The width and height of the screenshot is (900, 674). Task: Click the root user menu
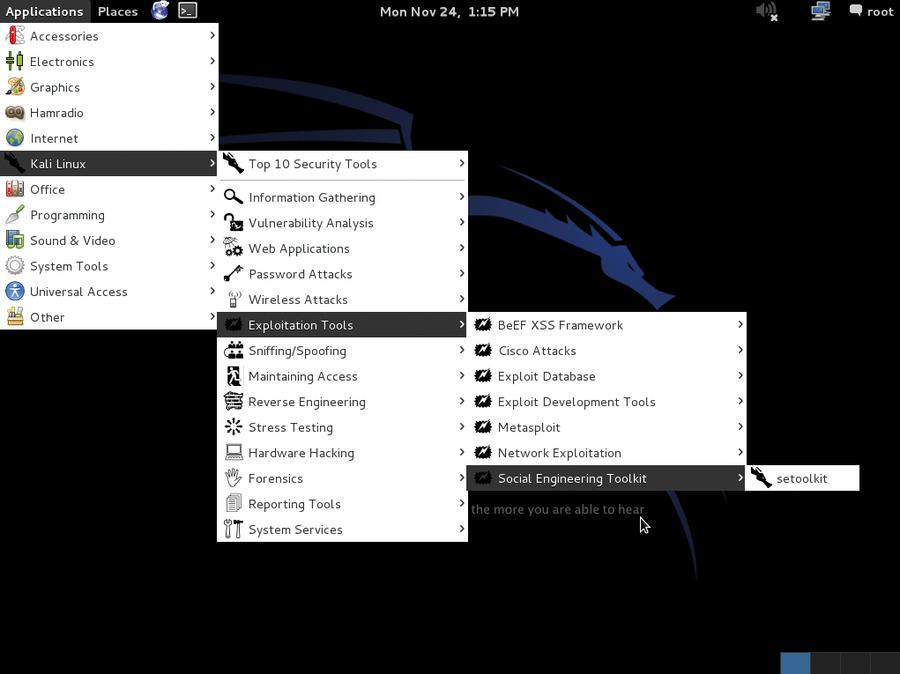click(x=871, y=11)
